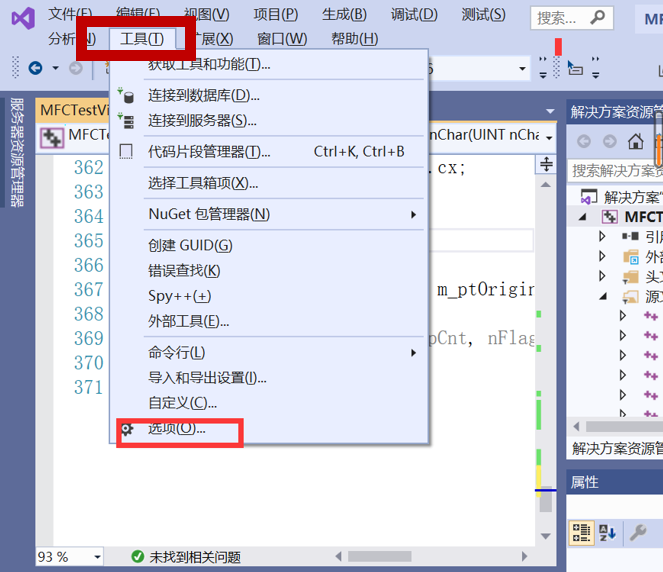Click editor vertical scrollbar up arrow
Screen dimensions: 663x572
[546, 184]
